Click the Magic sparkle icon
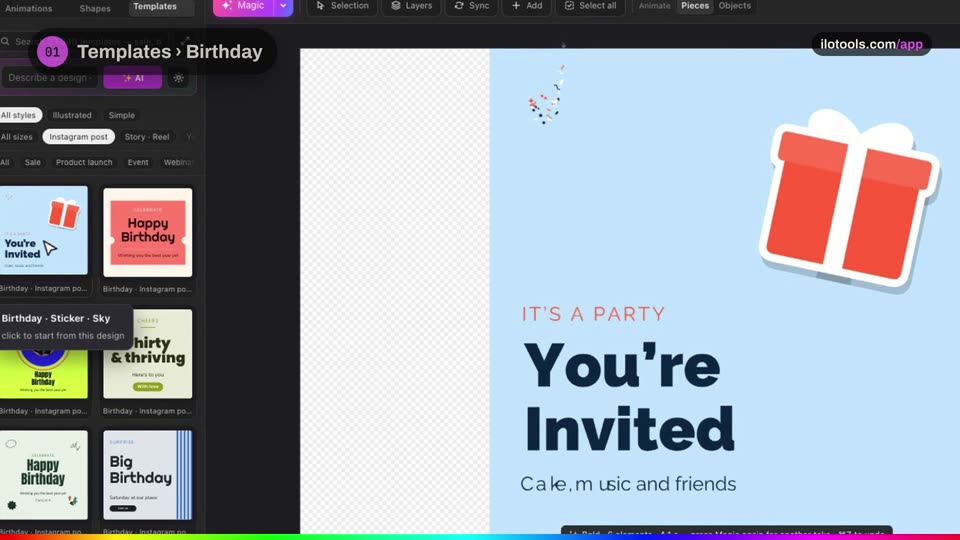This screenshot has height=540, width=960. coord(227,6)
